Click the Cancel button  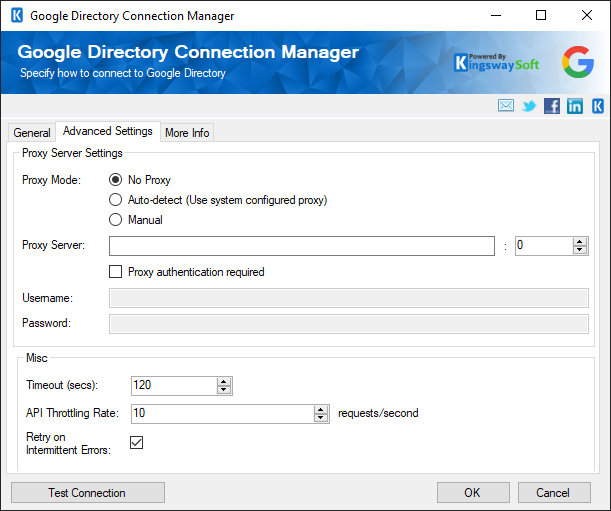coord(554,493)
